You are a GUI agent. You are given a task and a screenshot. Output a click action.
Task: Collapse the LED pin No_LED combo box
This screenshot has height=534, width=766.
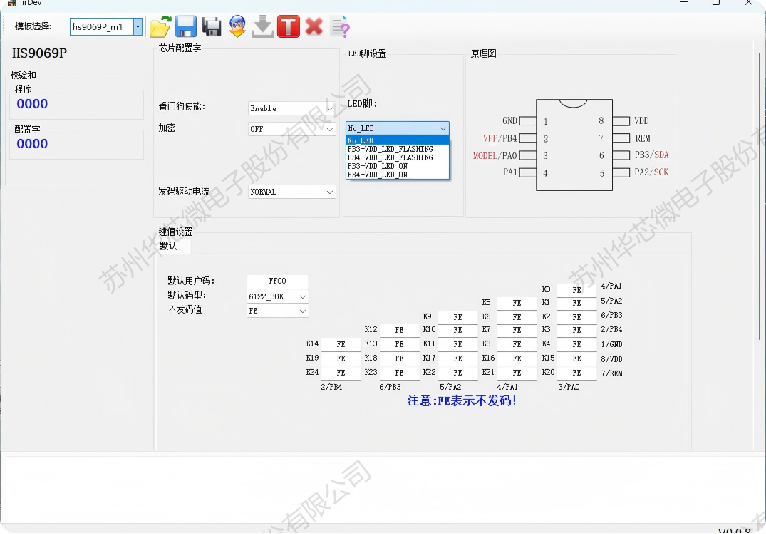click(x=397, y=128)
